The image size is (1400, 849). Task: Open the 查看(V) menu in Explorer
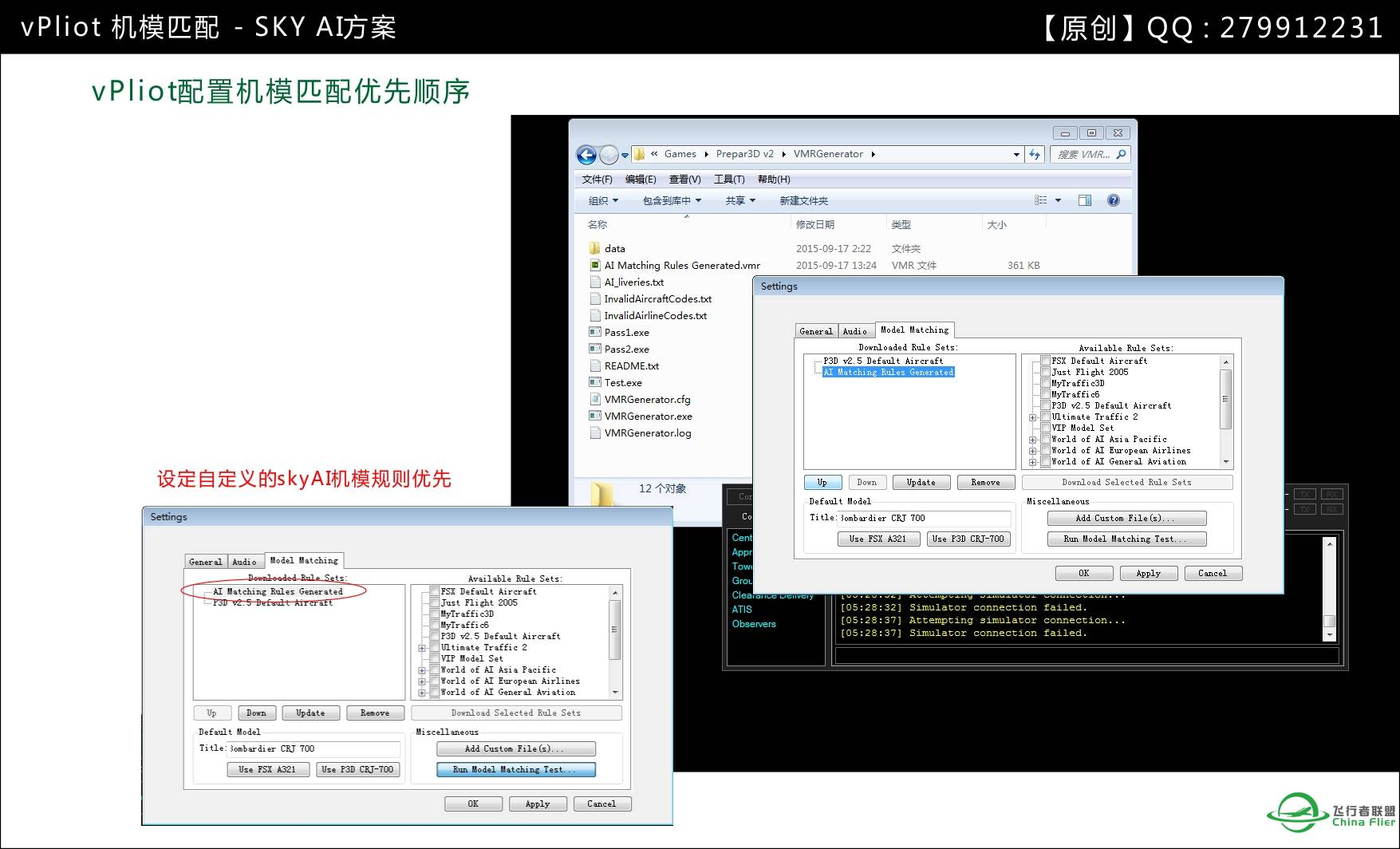click(x=684, y=180)
